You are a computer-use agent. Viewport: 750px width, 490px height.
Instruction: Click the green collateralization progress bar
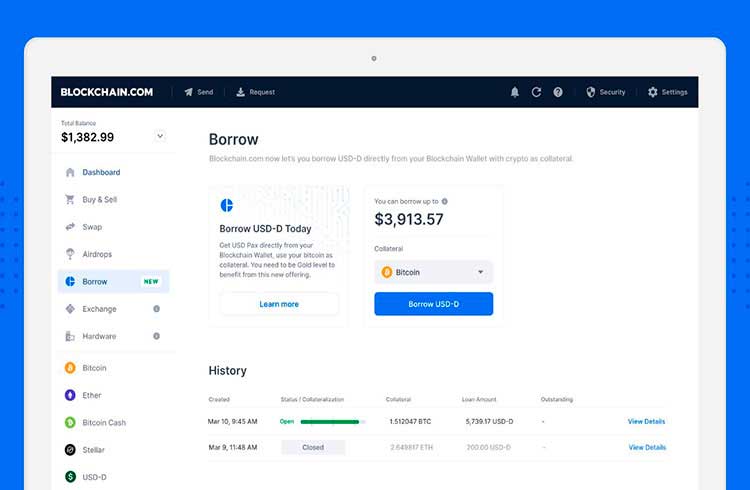coord(332,422)
